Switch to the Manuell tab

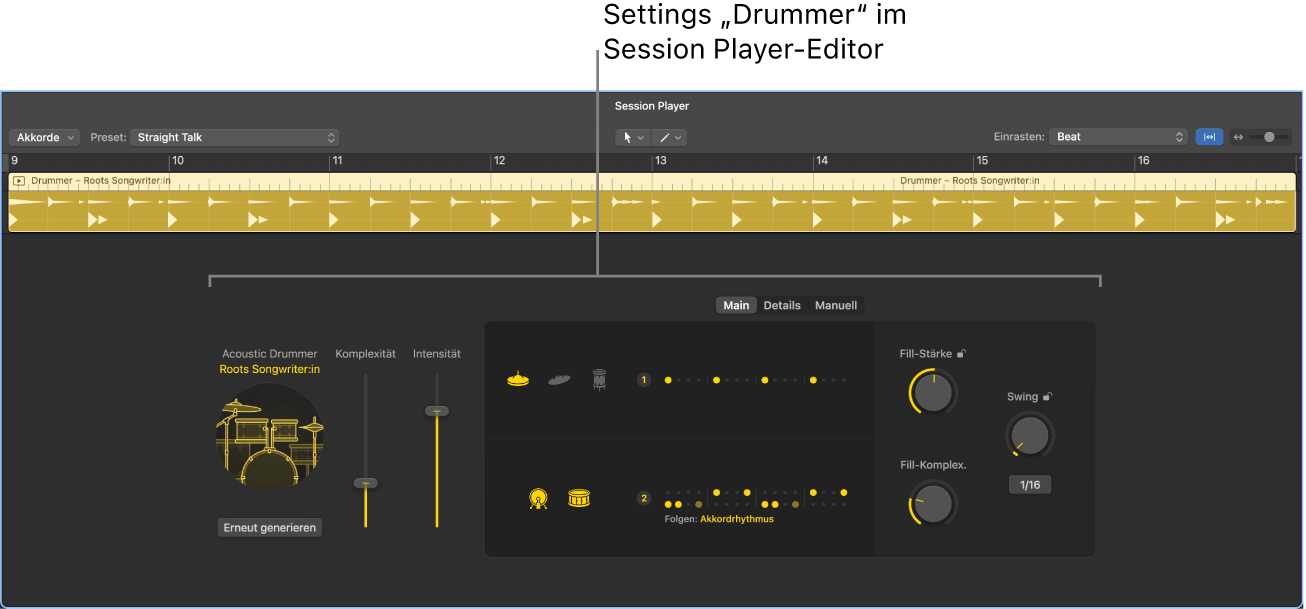836,305
